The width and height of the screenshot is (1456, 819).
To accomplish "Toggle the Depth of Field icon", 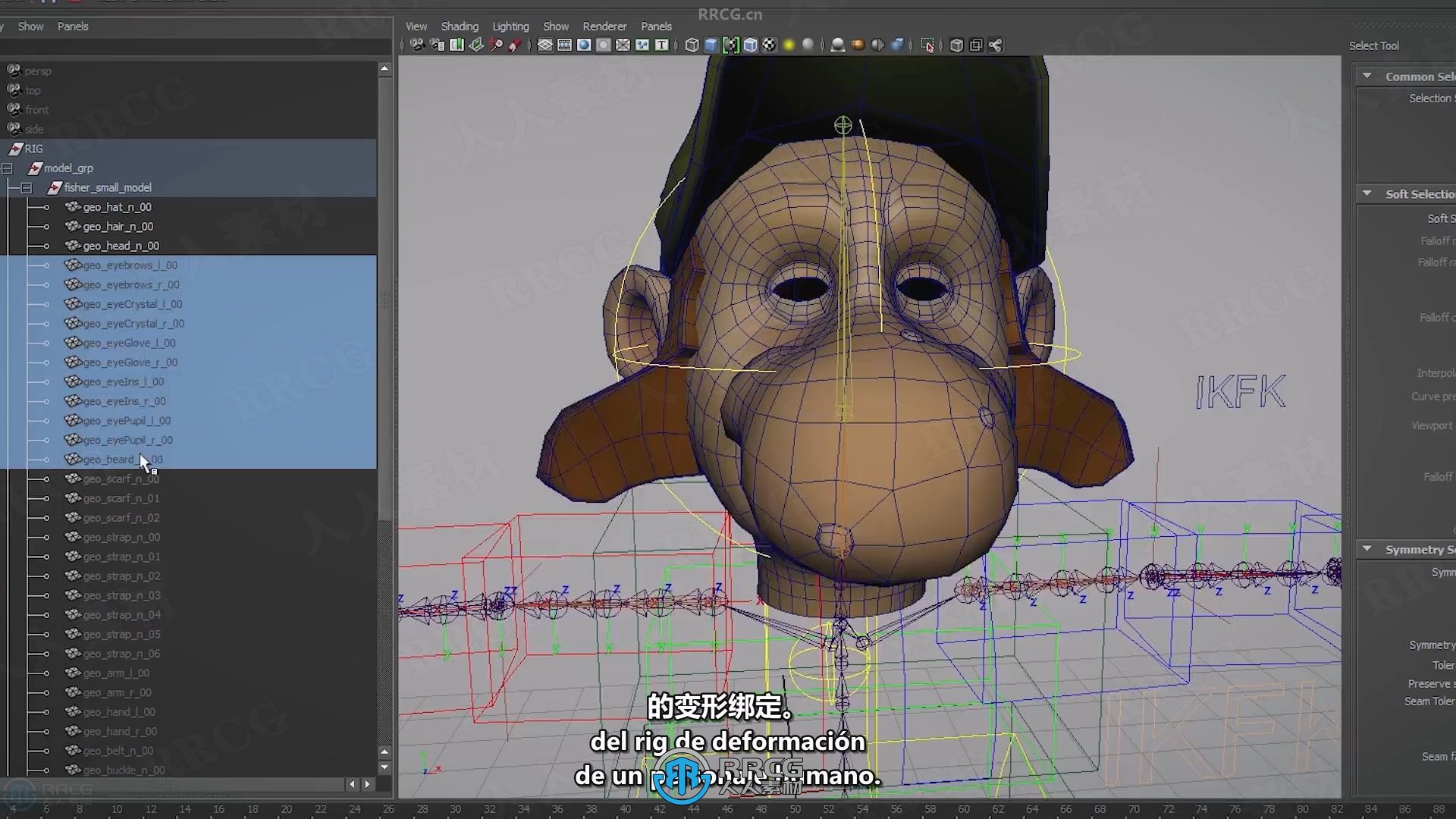I will coord(897,45).
